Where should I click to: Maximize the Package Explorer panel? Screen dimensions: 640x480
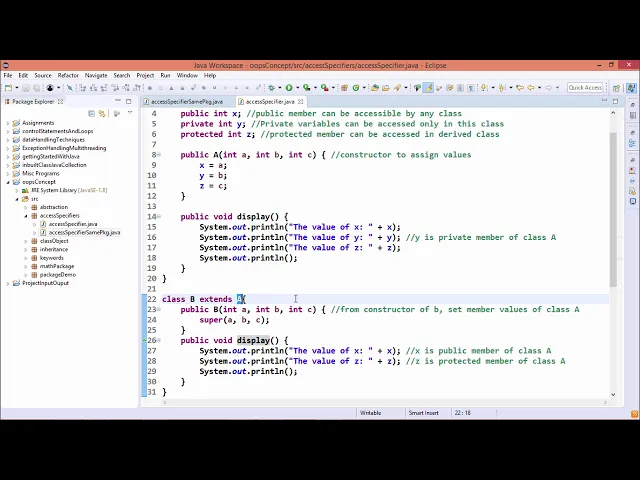[129, 101]
